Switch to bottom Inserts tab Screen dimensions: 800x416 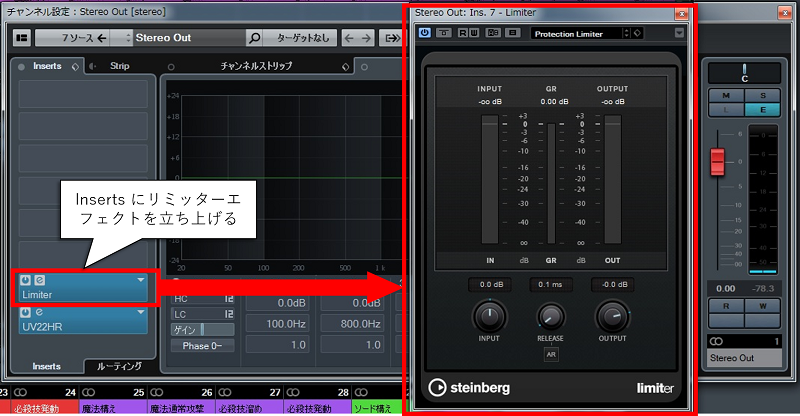click(46, 366)
